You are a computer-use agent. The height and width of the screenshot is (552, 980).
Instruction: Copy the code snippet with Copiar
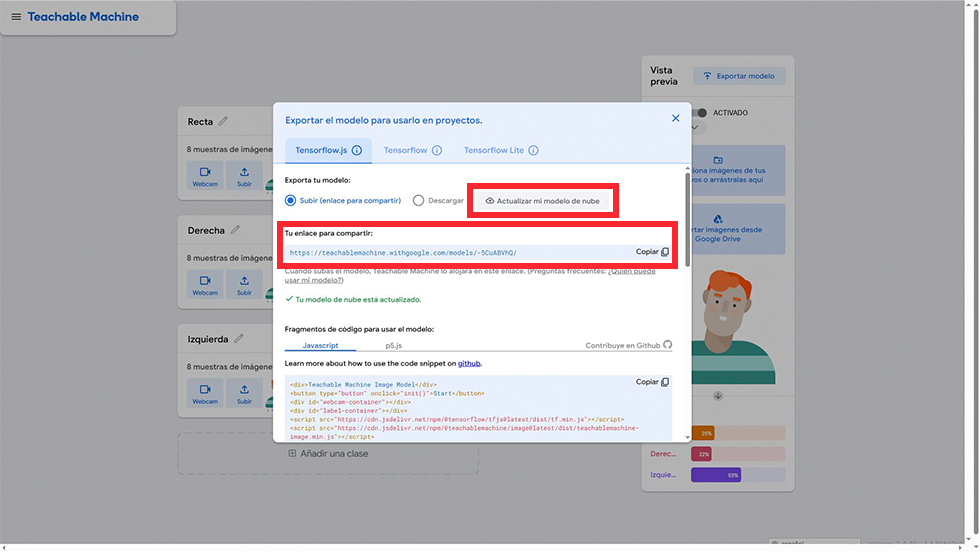click(x=652, y=382)
